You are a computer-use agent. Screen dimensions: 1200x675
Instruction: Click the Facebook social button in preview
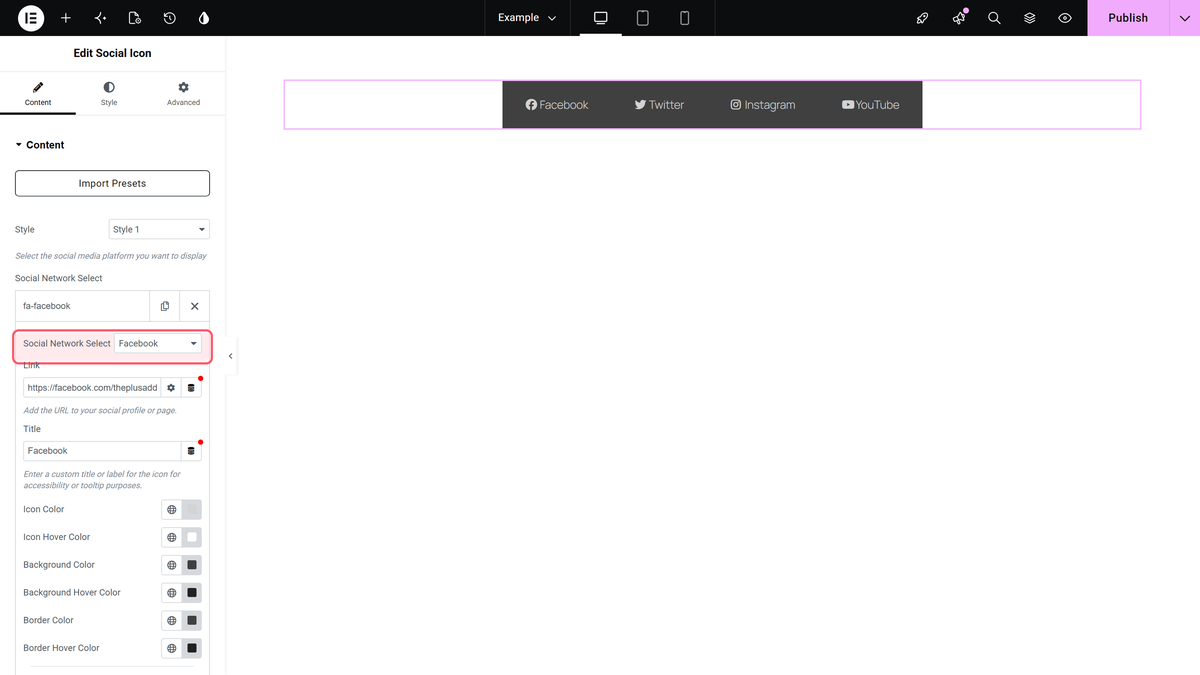[x=557, y=105]
